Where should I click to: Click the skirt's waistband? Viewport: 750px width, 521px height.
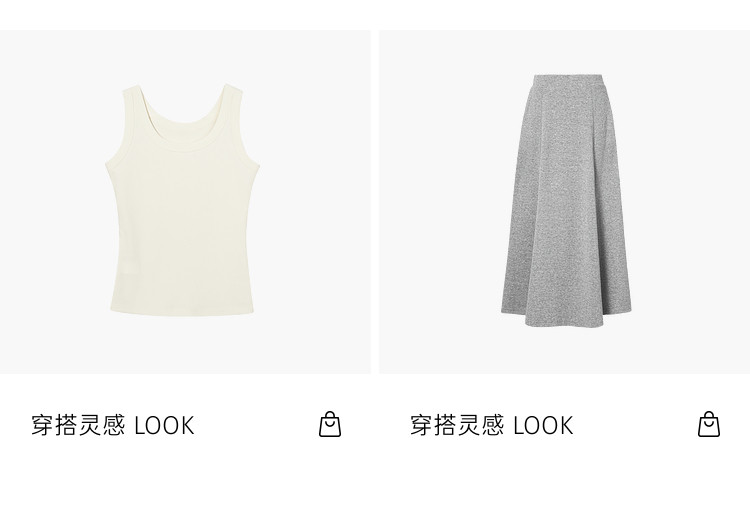(567, 78)
